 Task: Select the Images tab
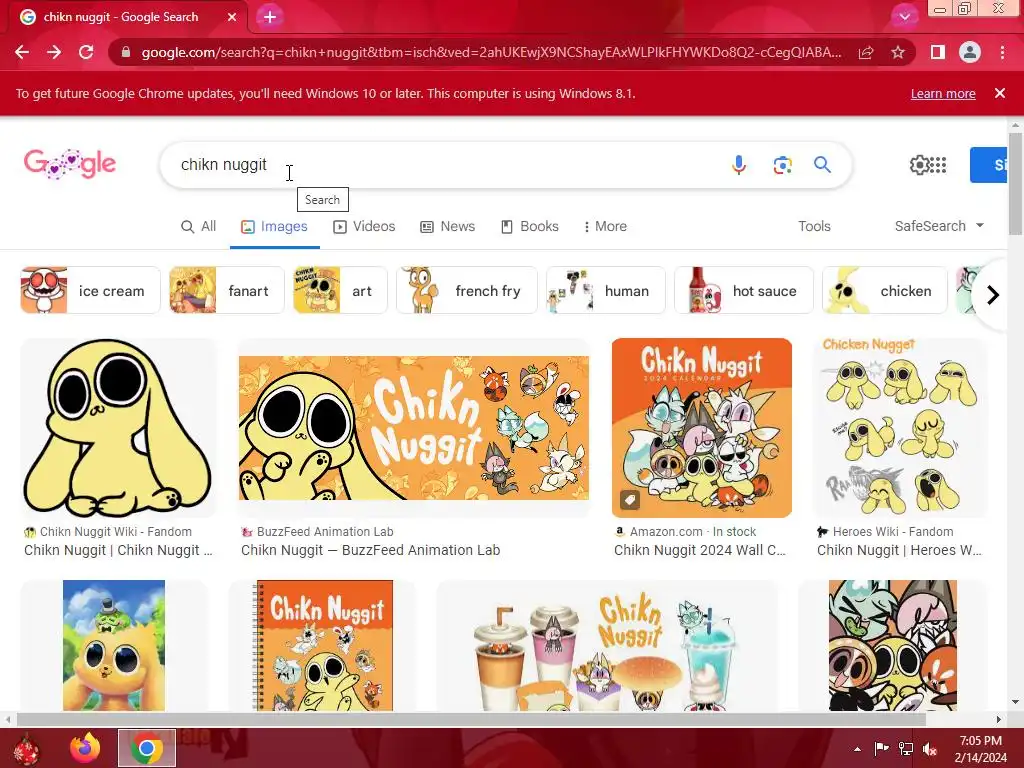(x=274, y=227)
